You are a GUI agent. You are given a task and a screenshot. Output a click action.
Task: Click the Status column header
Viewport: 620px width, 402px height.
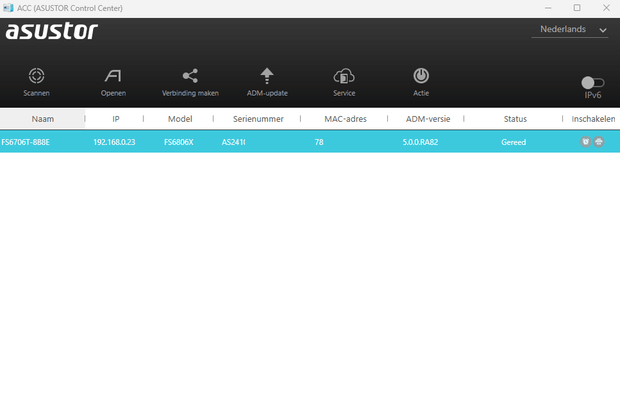[x=515, y=119]
